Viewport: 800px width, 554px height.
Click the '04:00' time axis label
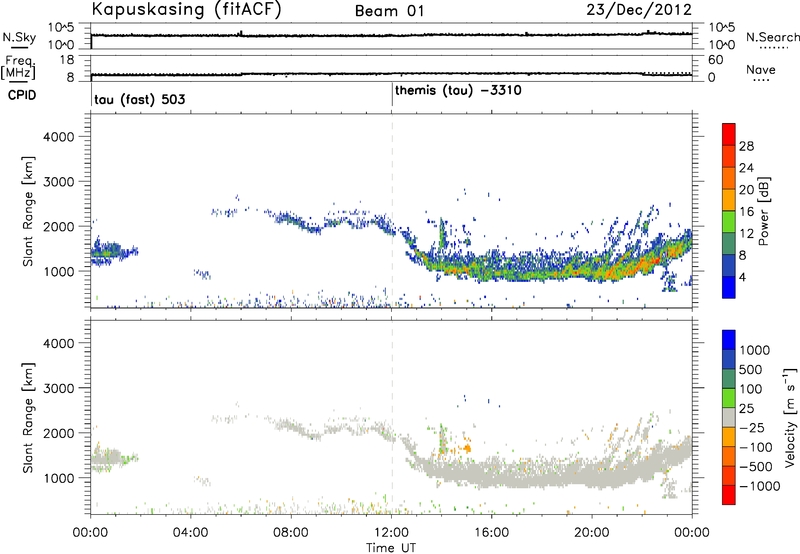point(191,533)
